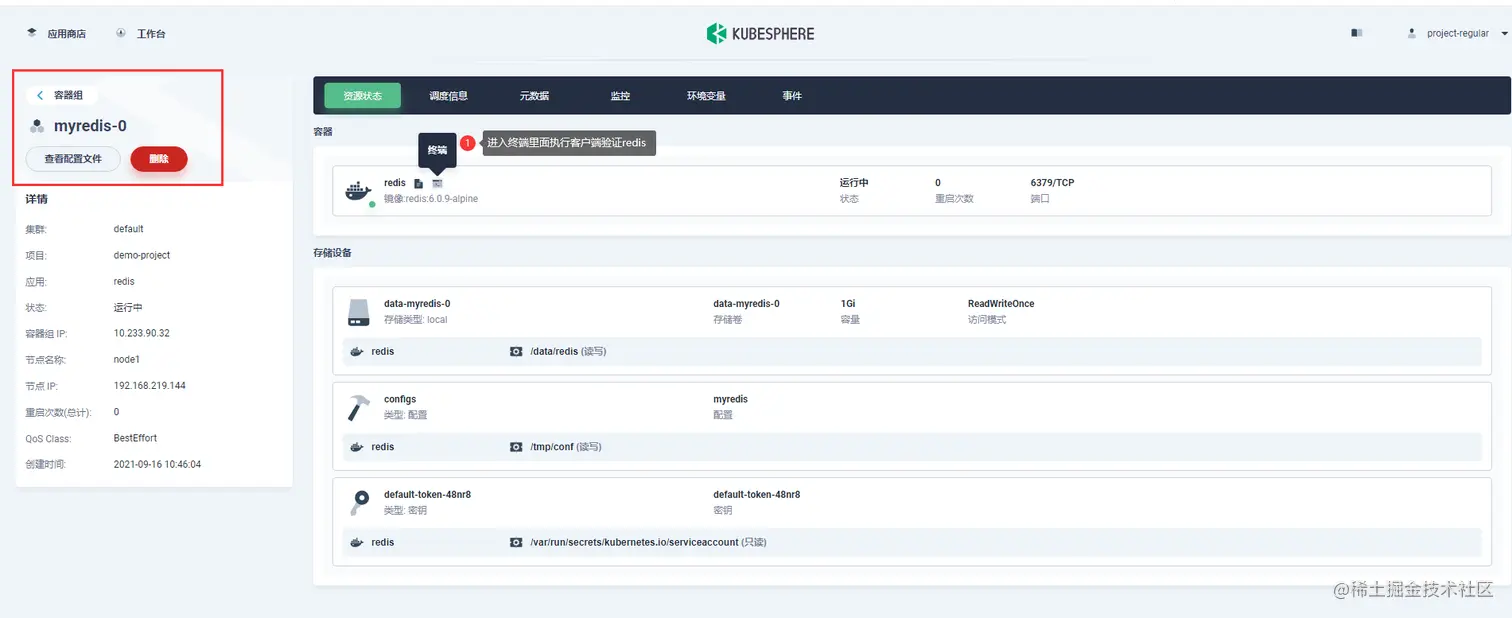This screenshot has height=618, width=1512.
Task: Click the hammer icon for configs volume
Action: click(x=359, y=407)
